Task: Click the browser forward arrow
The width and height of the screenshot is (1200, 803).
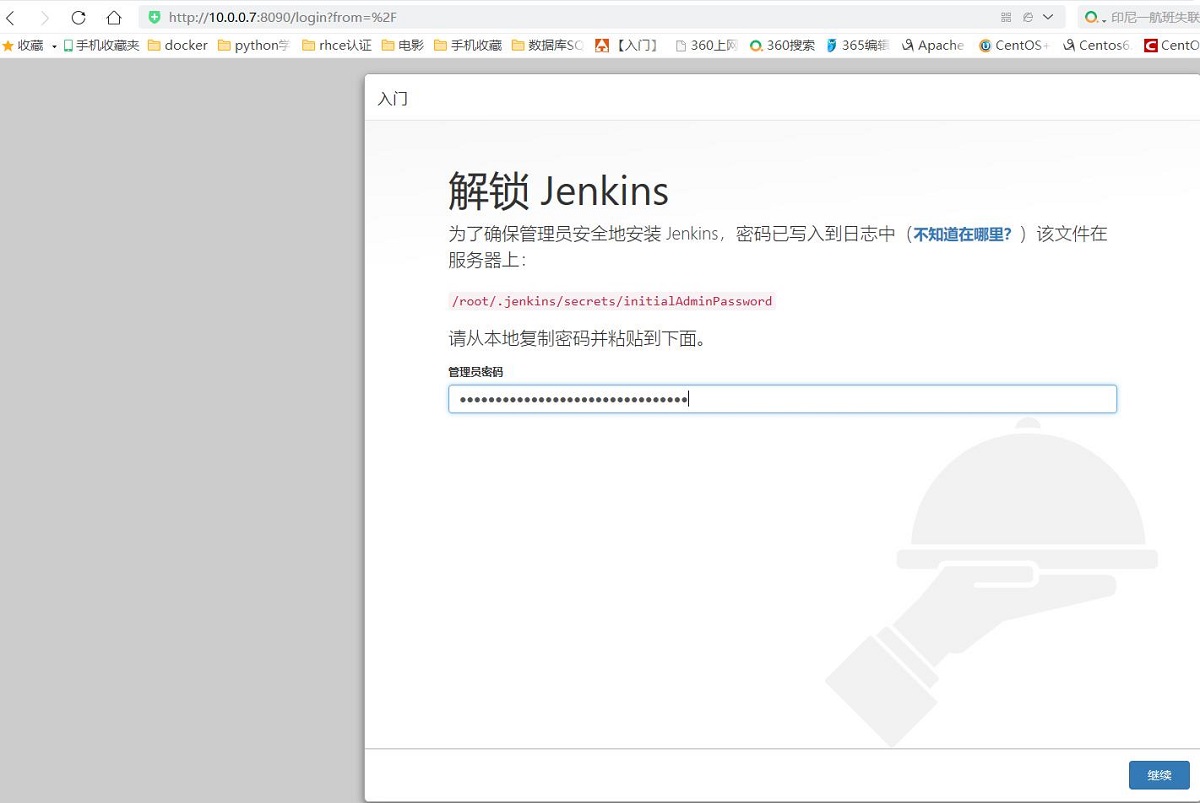Action: pos(45,17)
